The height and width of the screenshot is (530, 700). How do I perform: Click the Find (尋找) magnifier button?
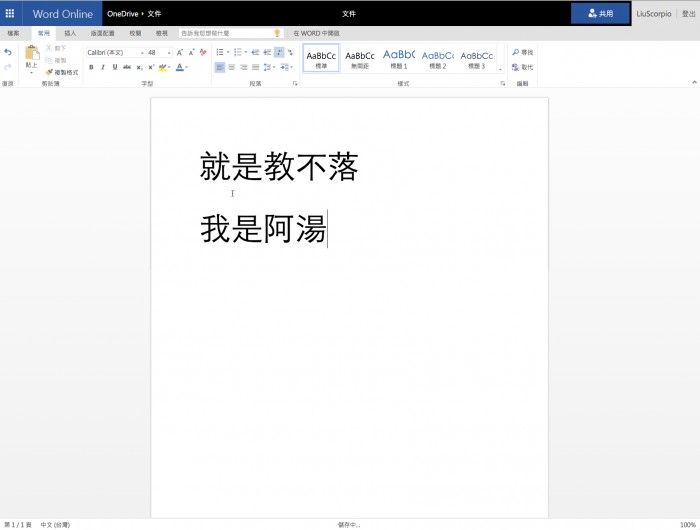coord(522,52)
